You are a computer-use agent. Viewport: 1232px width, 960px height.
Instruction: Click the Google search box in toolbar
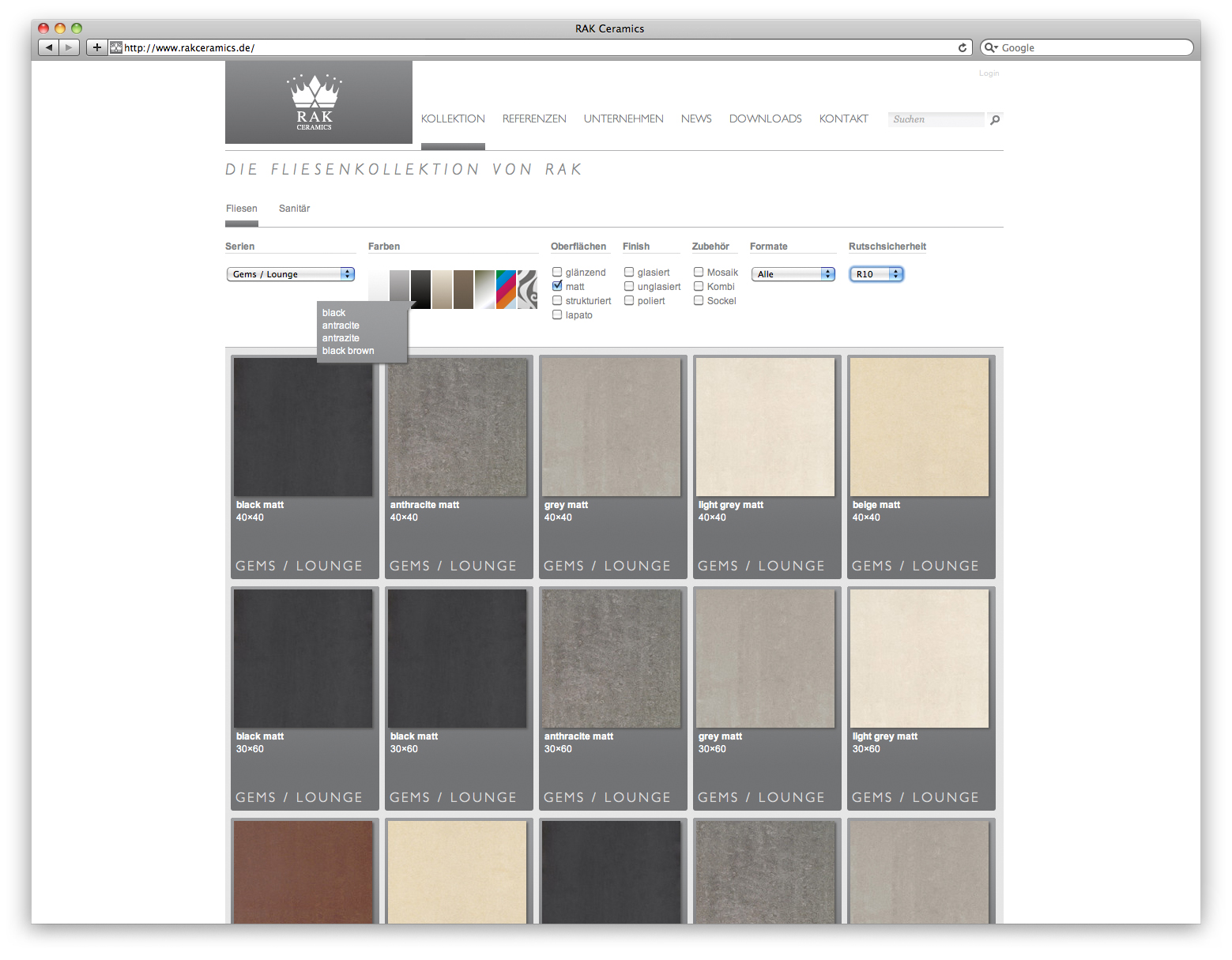pos(1087,47)
